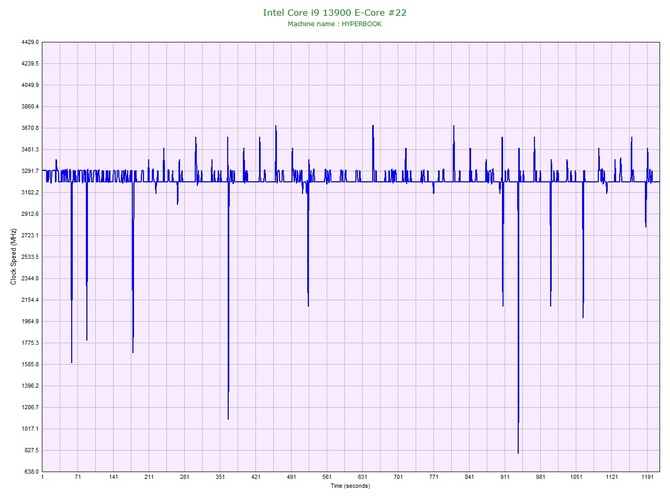Select the x-axis tick label 281

185,477
